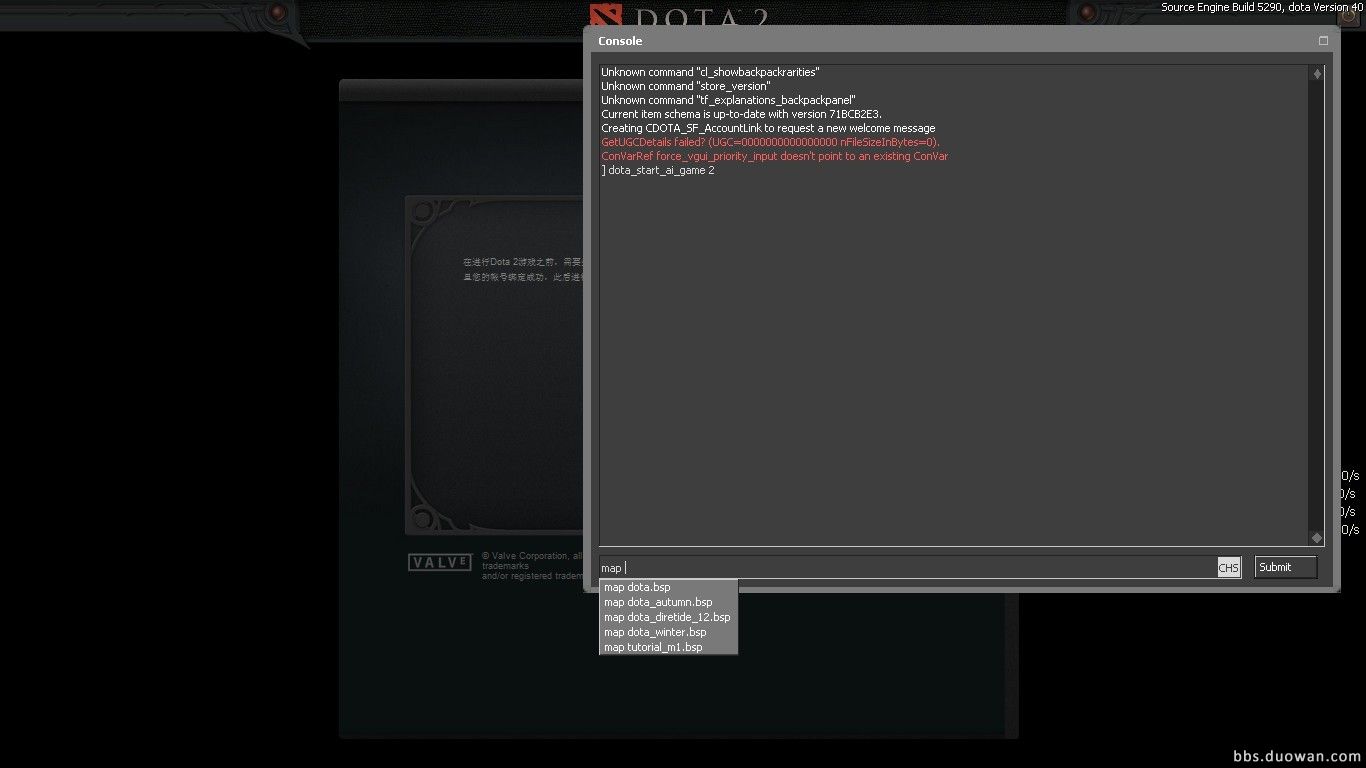Click the scroll-up arrow in console output
The image size is (1366, 768).
(1317, 74)
